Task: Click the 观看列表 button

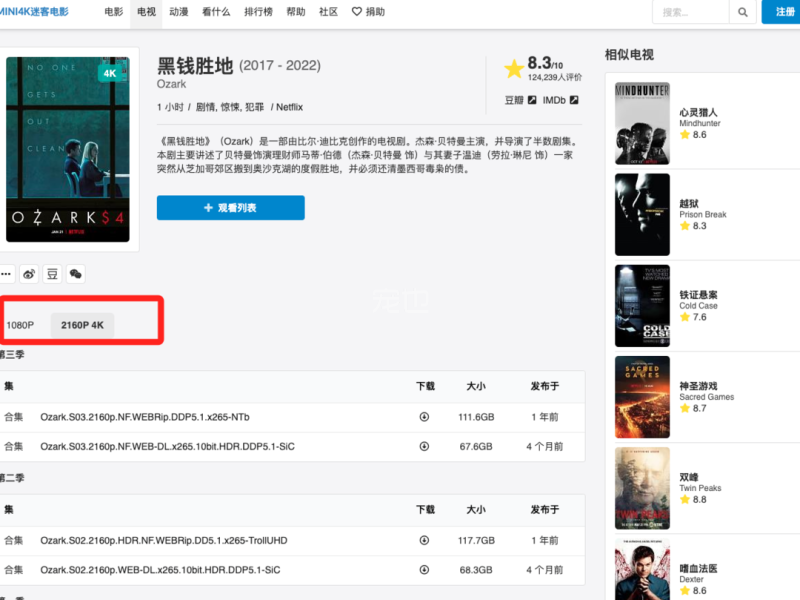Action: (230, 208)
